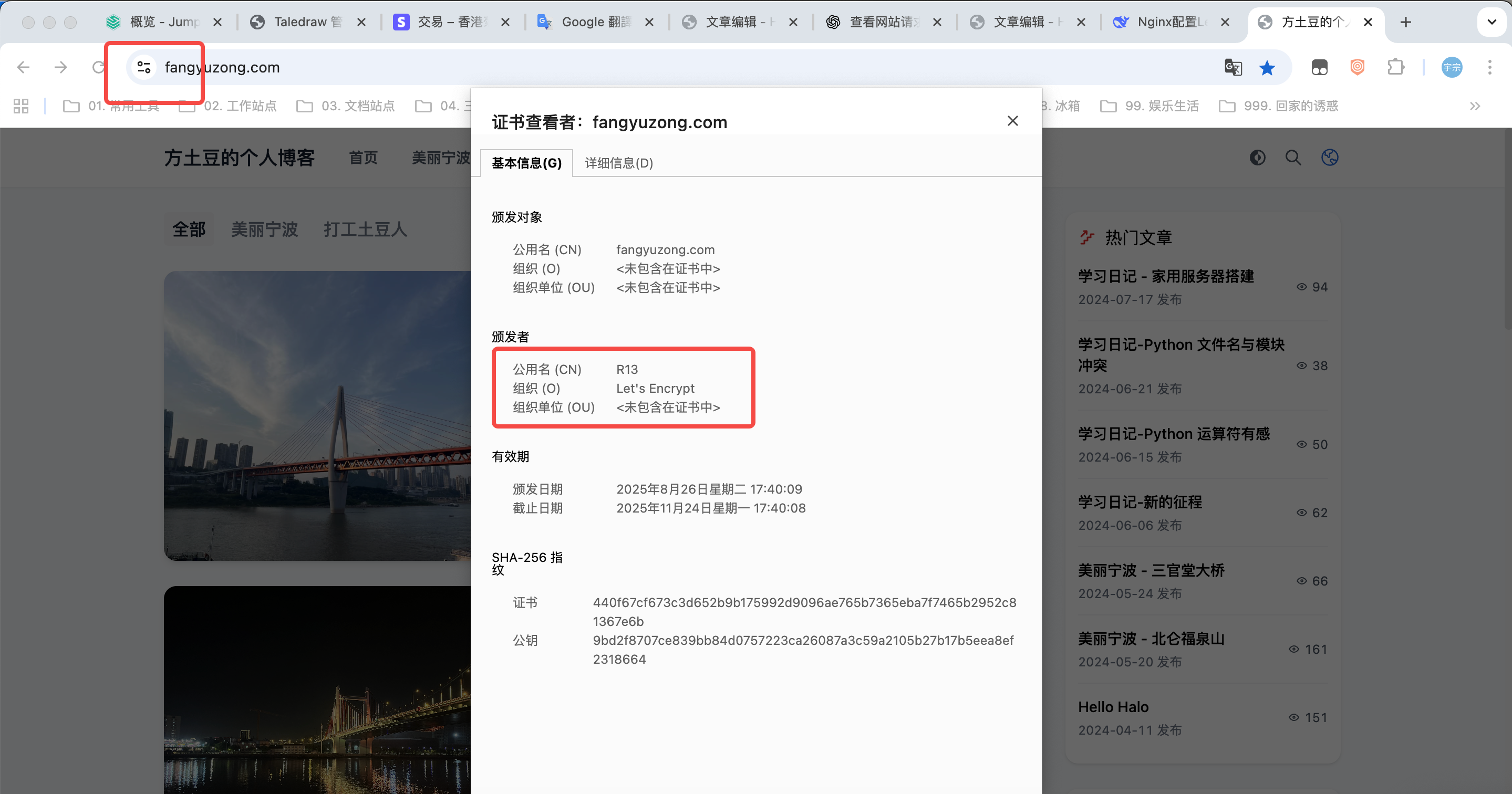Open the apps grid icon in bookmarks bar
This screenshot has width=1512, height=794.
[x=21, y=106]
